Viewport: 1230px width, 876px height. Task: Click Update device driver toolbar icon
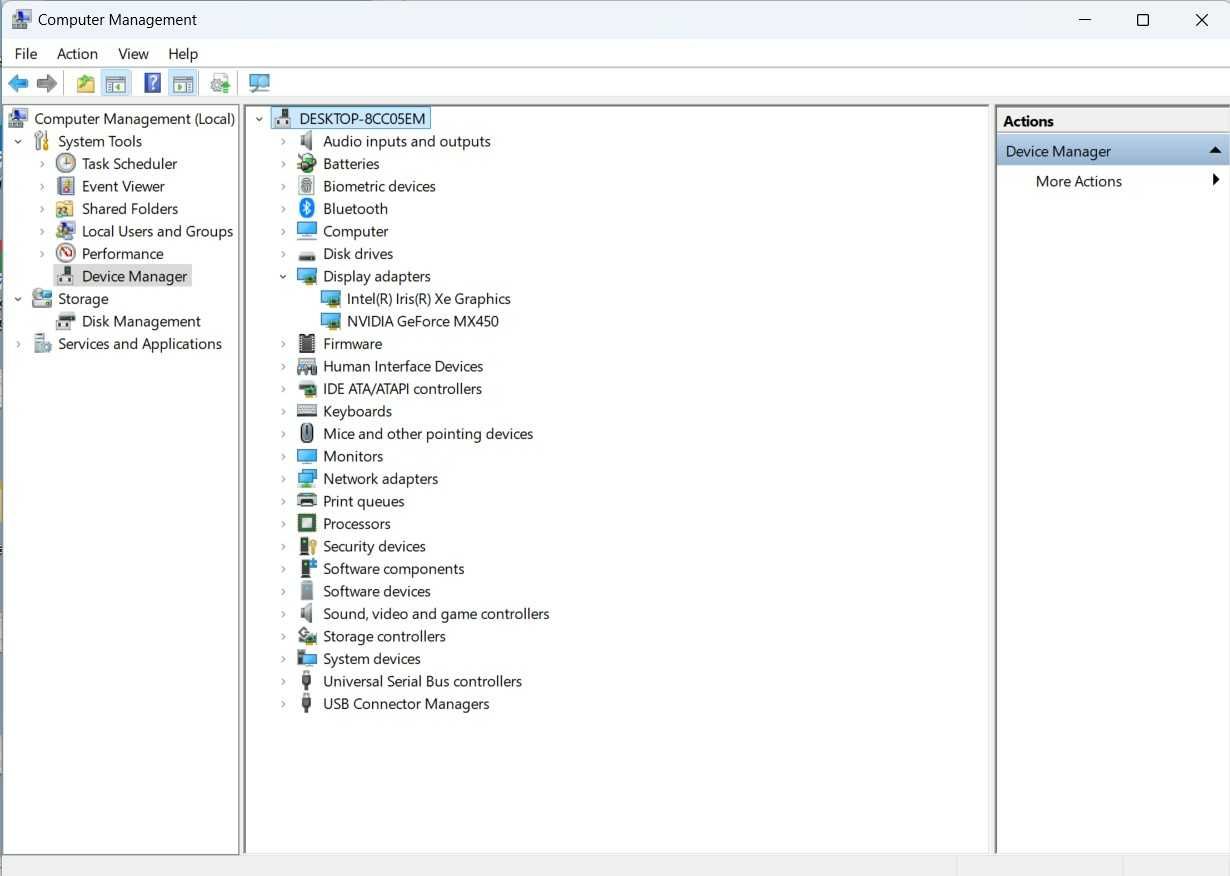click(220, 83)
